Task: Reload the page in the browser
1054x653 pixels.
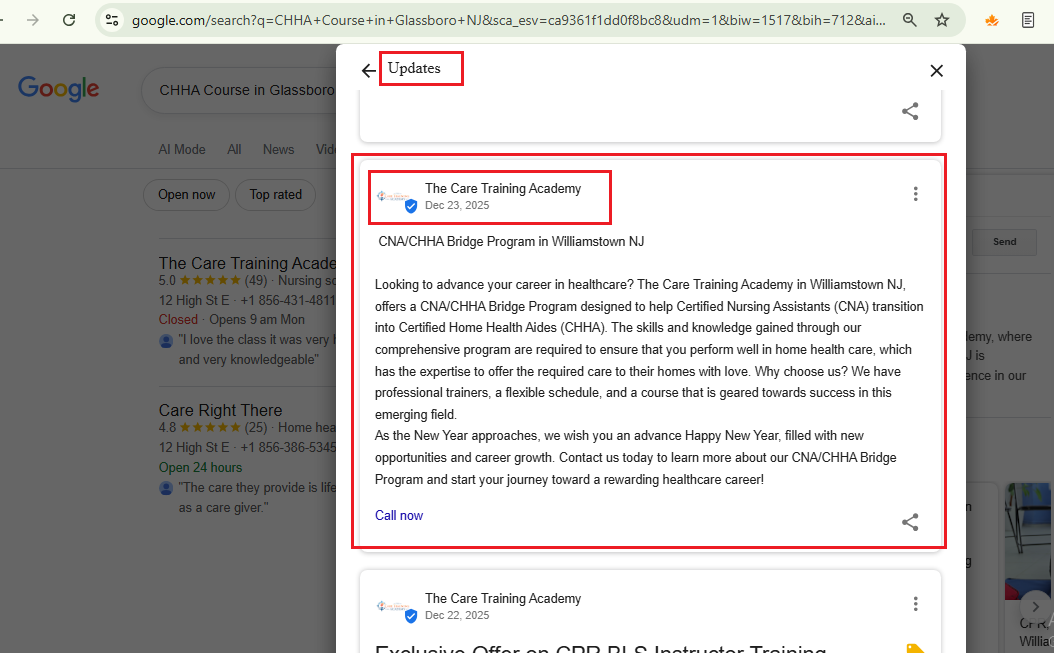Action: pos(69,20)
